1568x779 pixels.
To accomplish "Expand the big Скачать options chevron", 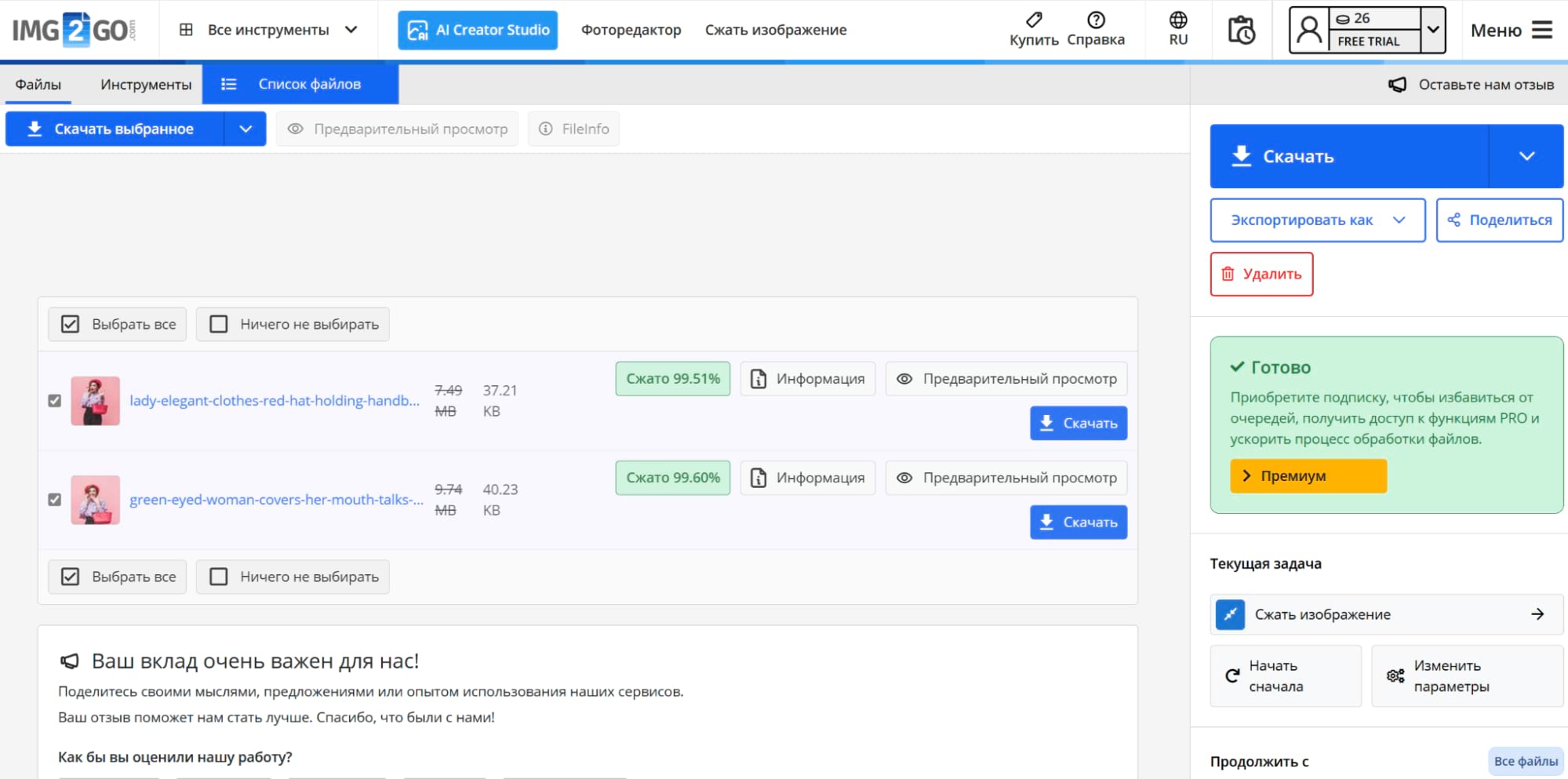I will point(1526,156).
